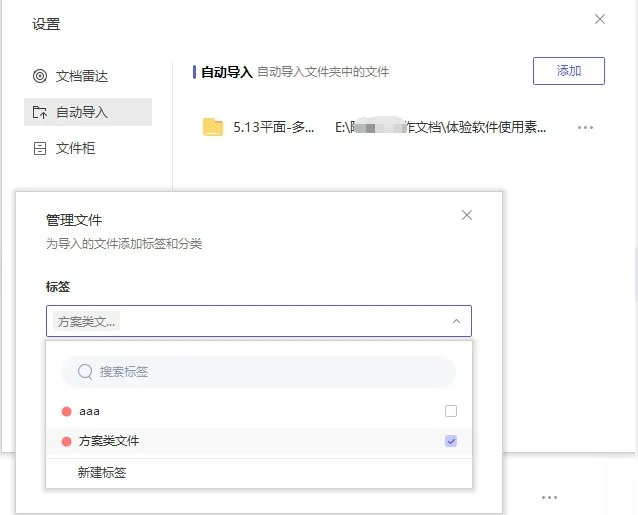This screenshot has width=638, height=515.
Task: Close the 设置 window
Action: 600,19
